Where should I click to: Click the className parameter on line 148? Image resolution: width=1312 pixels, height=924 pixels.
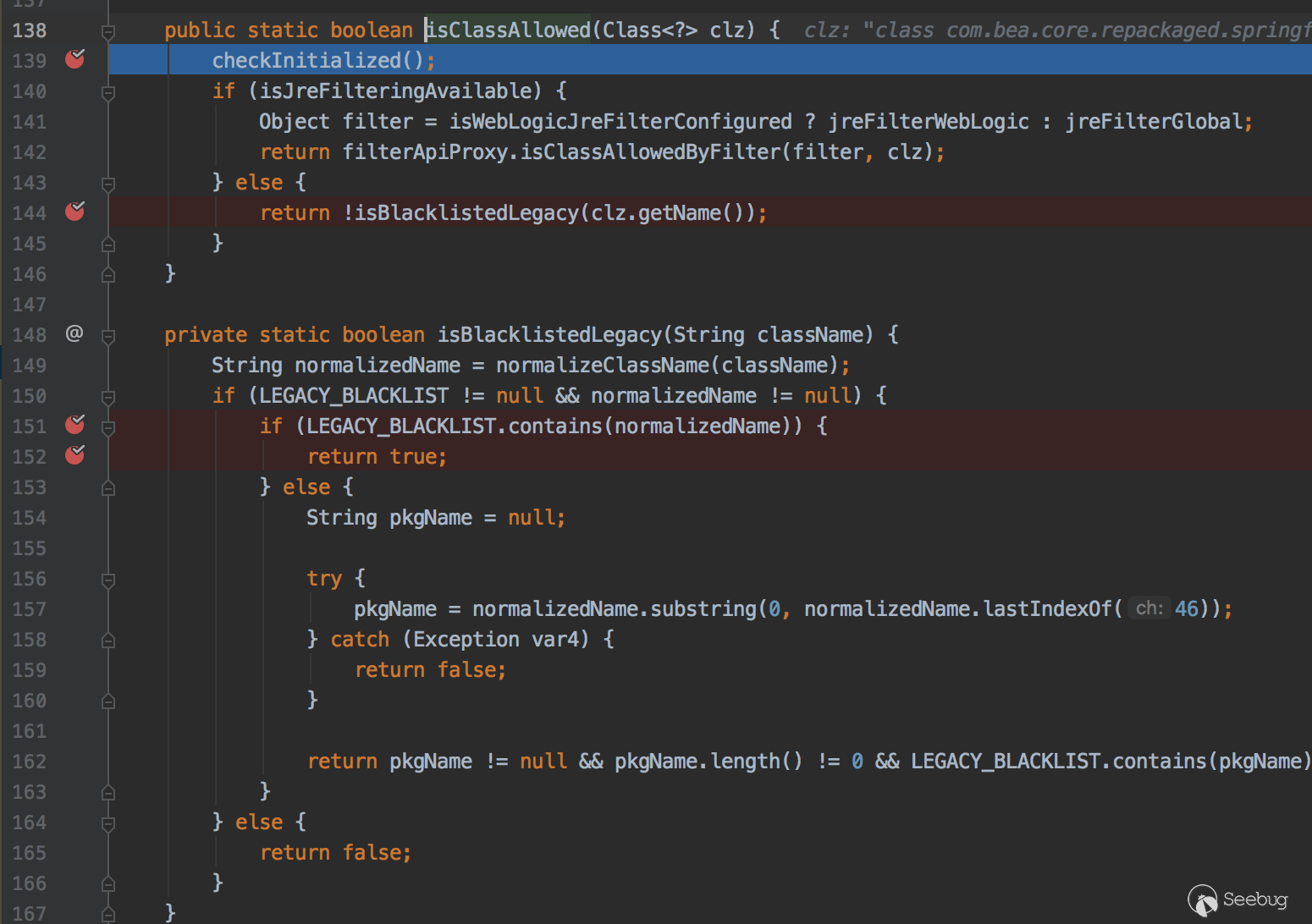tap(810, 334)
